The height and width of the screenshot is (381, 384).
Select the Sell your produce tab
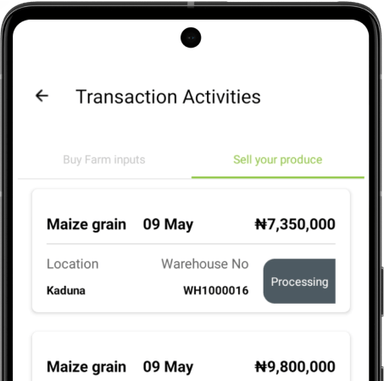(x=278, y=160)
